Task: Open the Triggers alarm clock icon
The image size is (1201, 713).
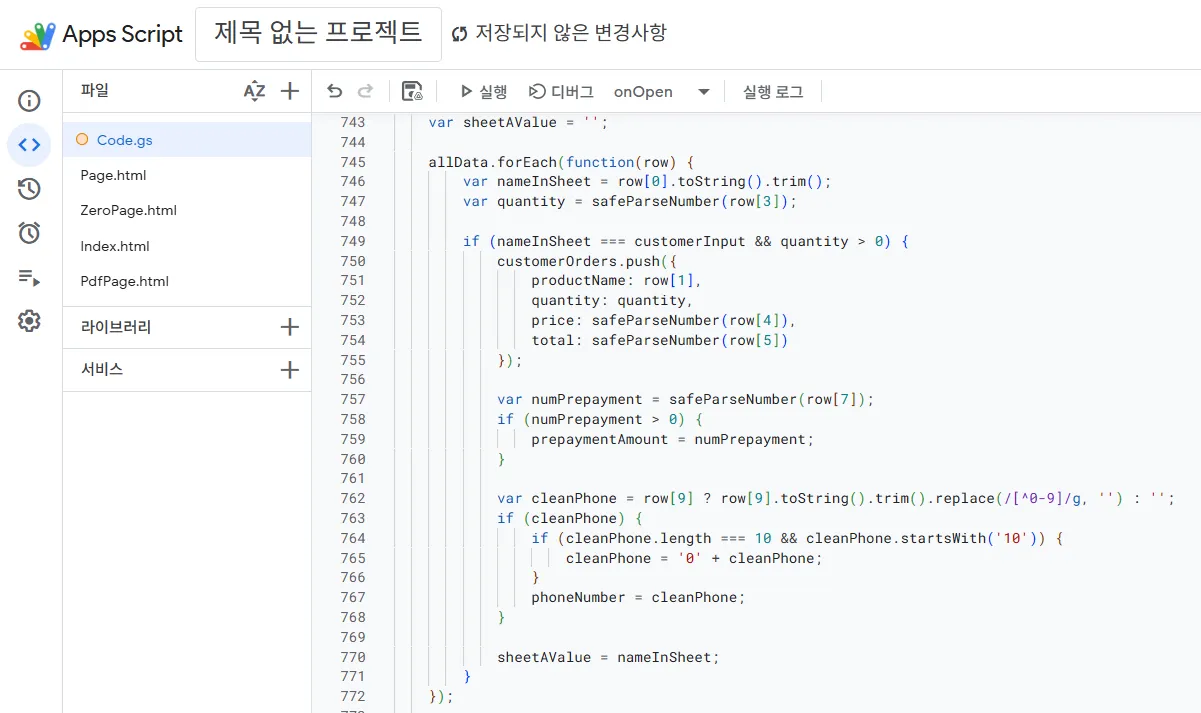Action: pos(29,233)
